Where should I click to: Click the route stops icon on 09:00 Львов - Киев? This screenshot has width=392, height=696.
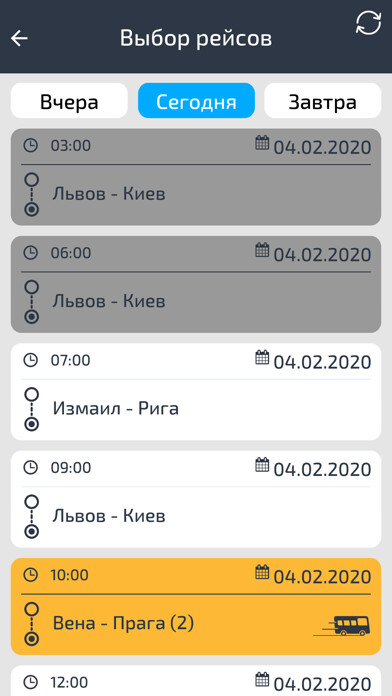[31, 516]
